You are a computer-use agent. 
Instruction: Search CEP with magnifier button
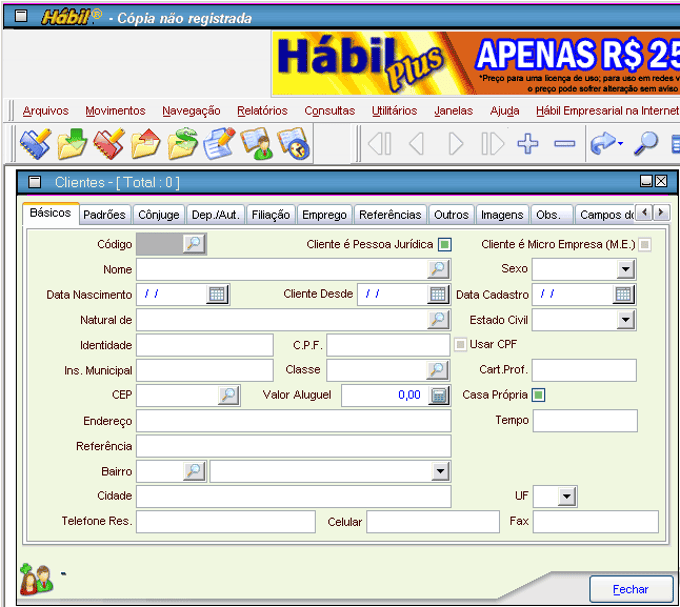[229, 395]
